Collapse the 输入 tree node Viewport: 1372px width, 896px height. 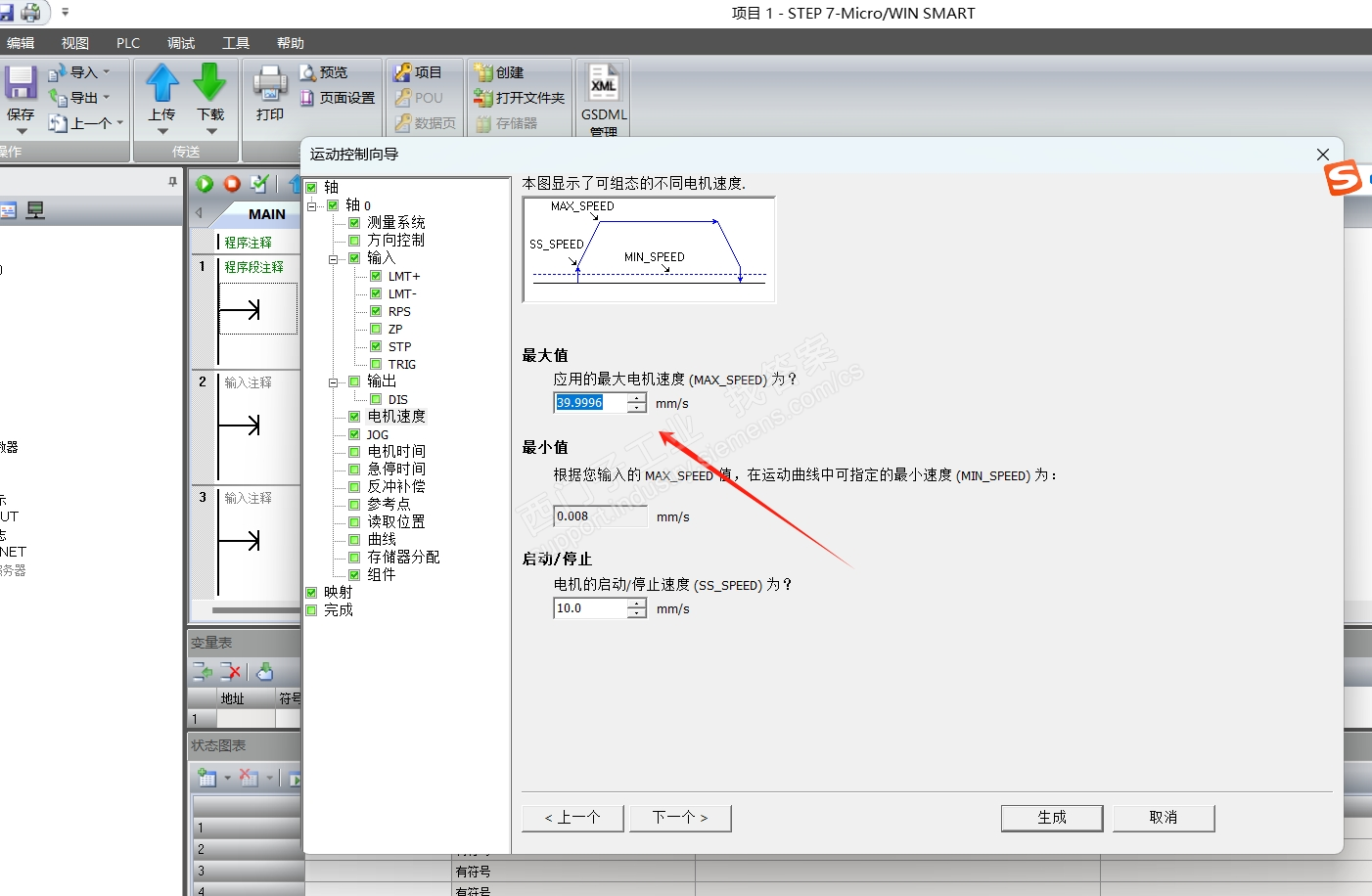tap(334, 258)
